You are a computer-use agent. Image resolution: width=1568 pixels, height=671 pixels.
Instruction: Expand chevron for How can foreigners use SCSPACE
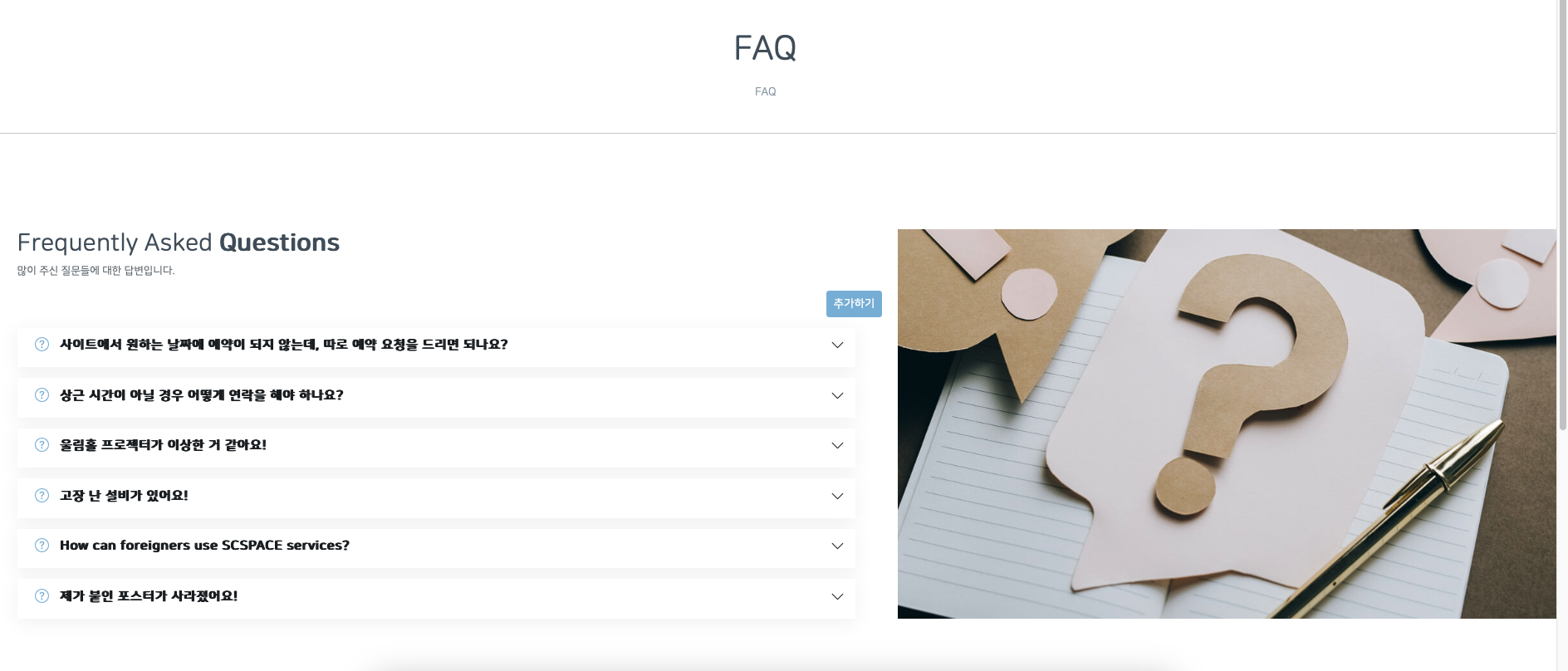[x=837, y=546]
